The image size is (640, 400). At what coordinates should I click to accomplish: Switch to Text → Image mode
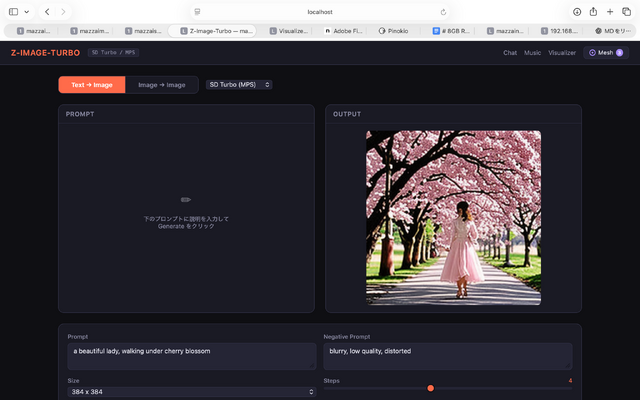click(x=92, y=85)
